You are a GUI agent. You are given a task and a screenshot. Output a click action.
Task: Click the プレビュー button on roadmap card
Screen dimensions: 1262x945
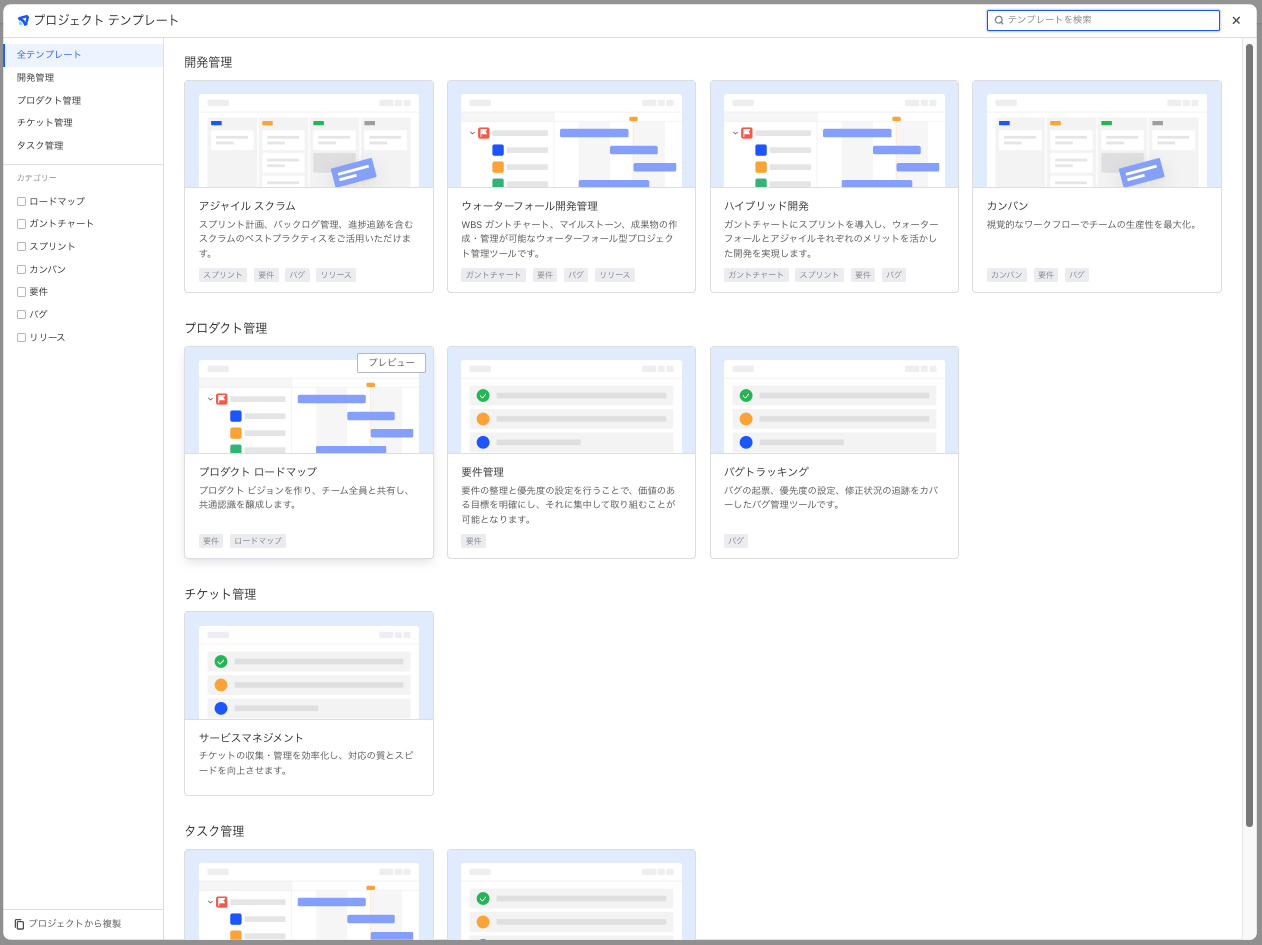point(391,363)
